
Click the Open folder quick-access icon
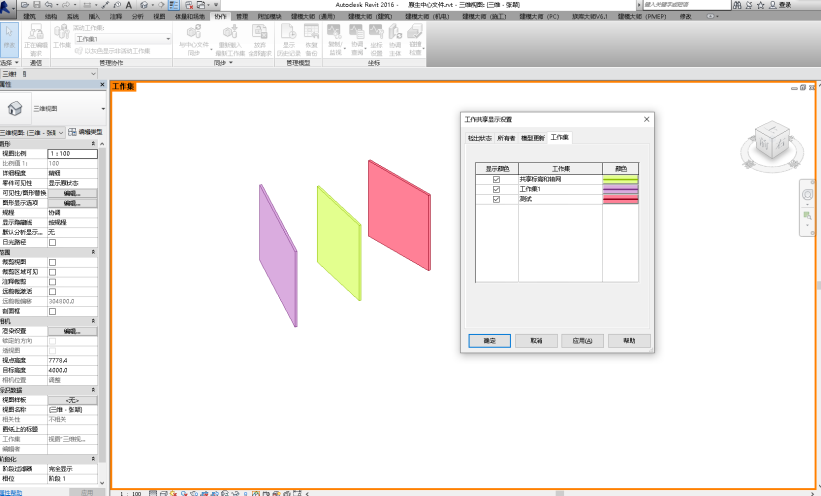25,5
